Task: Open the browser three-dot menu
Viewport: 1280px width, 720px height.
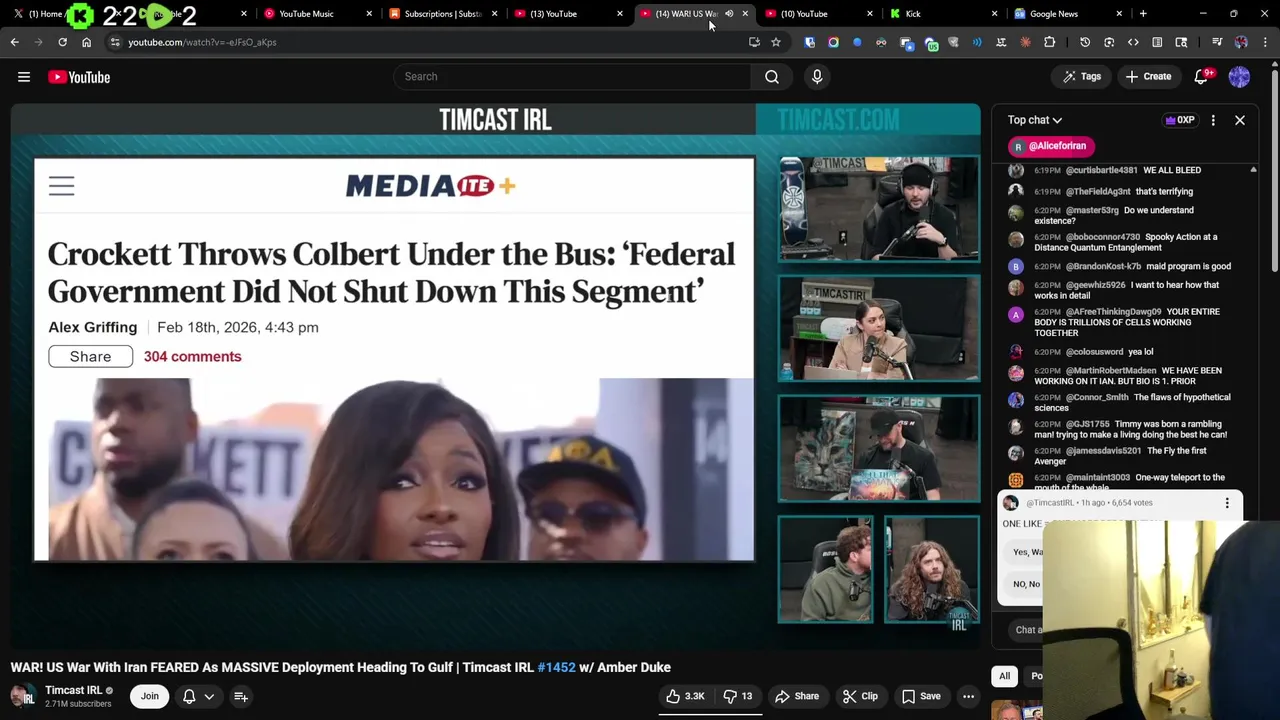Action: 1265,42
